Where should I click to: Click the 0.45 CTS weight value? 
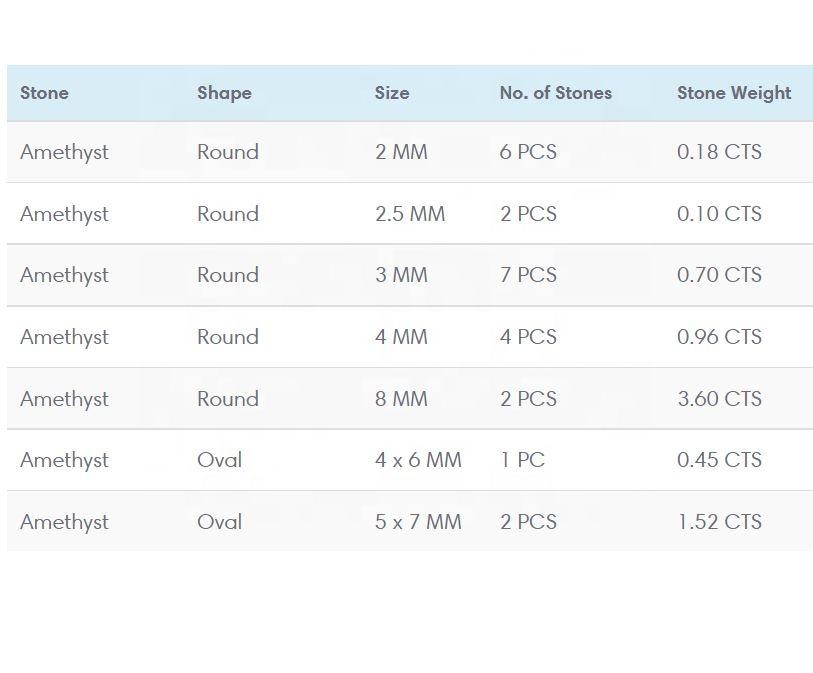click(719, 460)
